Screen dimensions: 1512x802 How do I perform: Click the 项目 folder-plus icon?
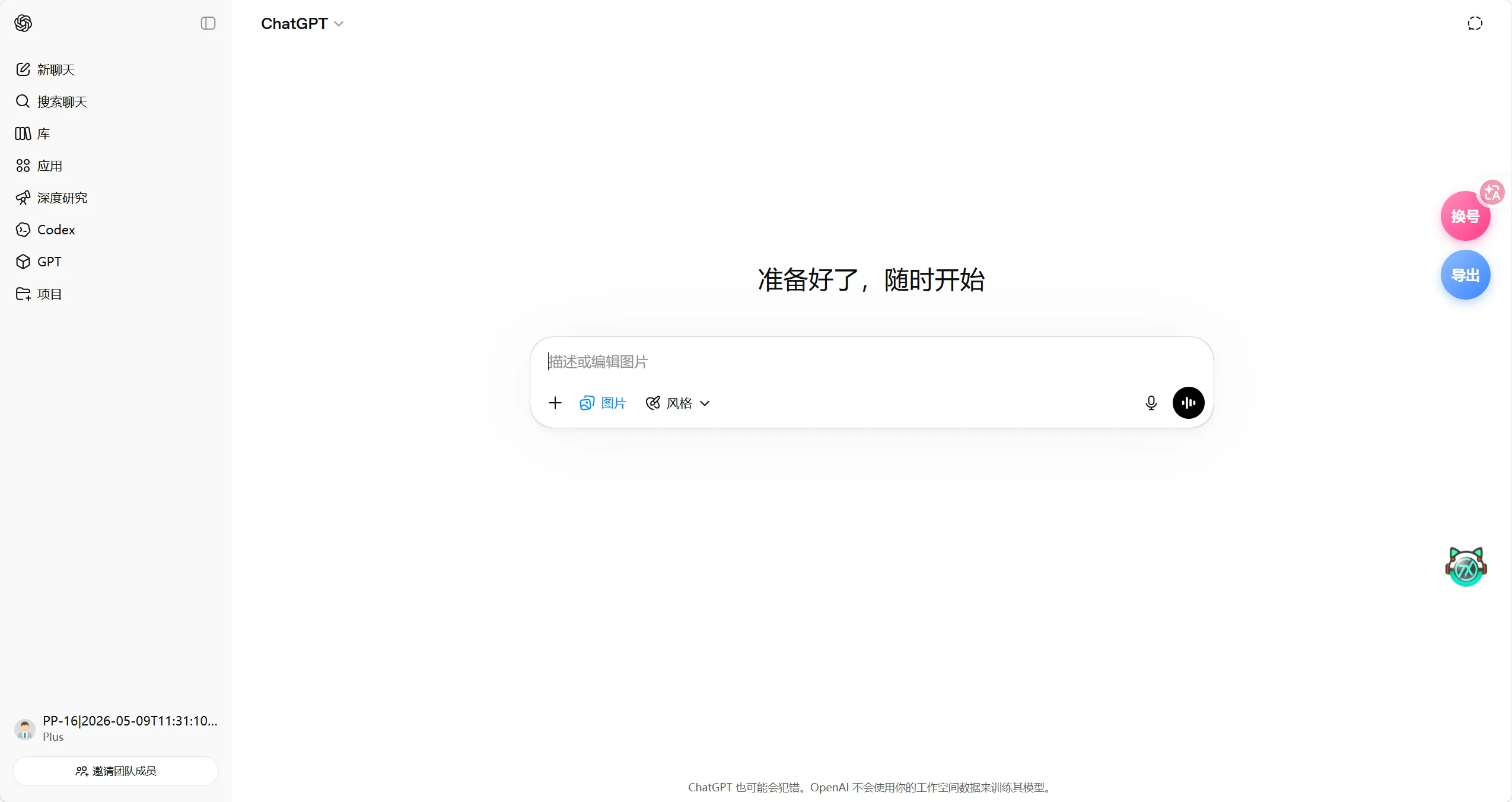tap(23, 294)
